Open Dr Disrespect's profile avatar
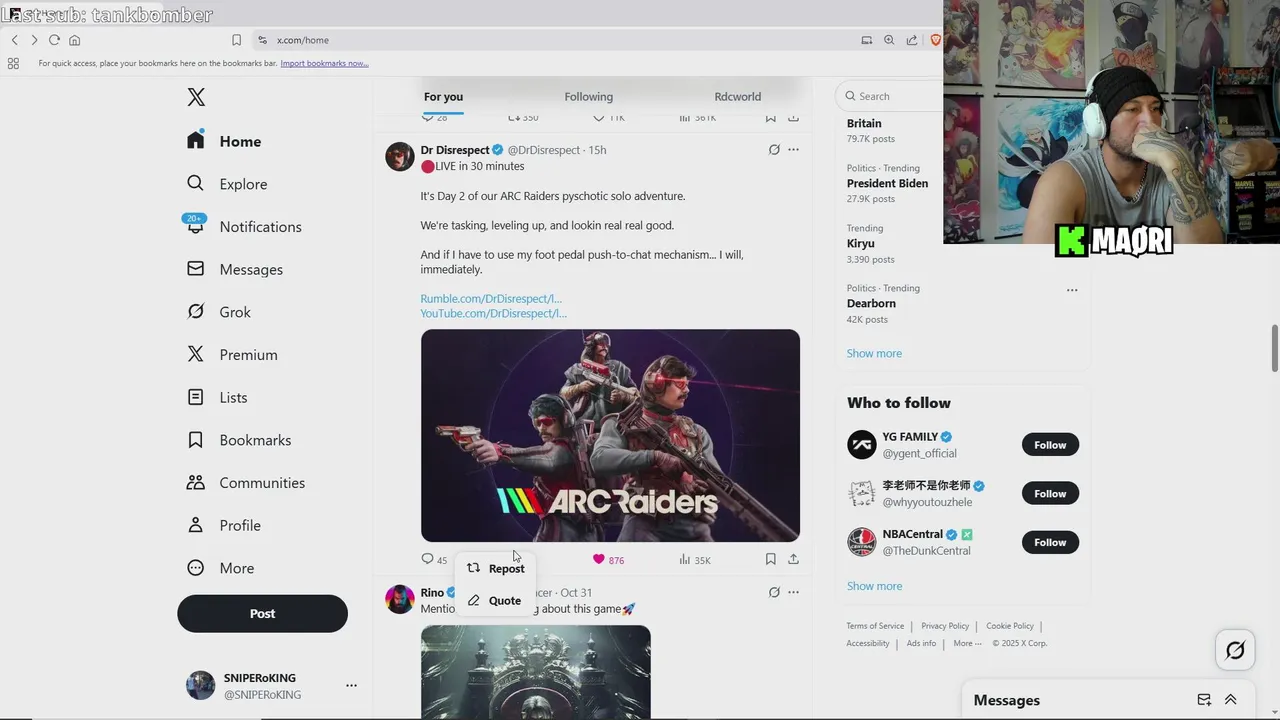The width and height of the screenshot is (1280, 720). (x=400, y=157)
